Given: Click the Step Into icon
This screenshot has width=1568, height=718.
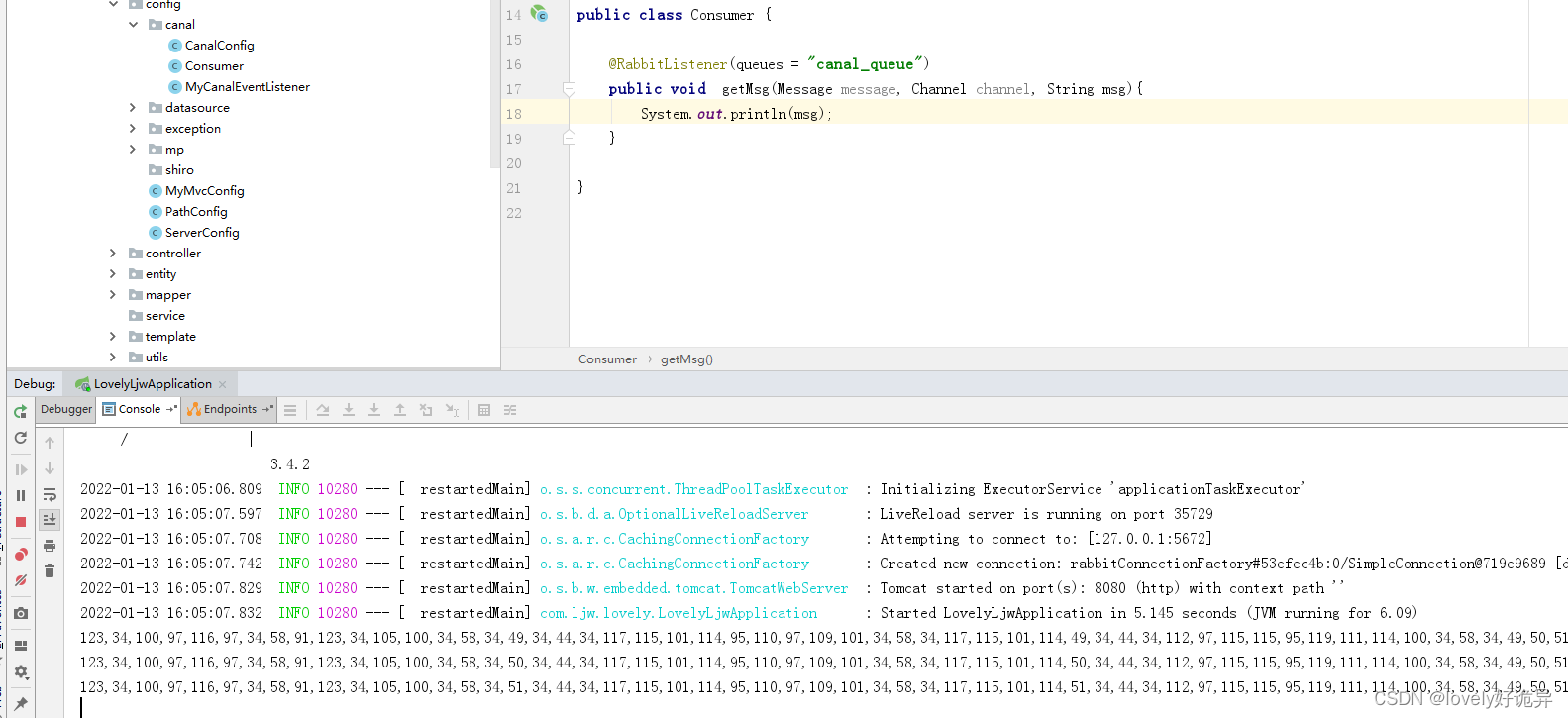Looking at the screenshot, I should point(349,410).
